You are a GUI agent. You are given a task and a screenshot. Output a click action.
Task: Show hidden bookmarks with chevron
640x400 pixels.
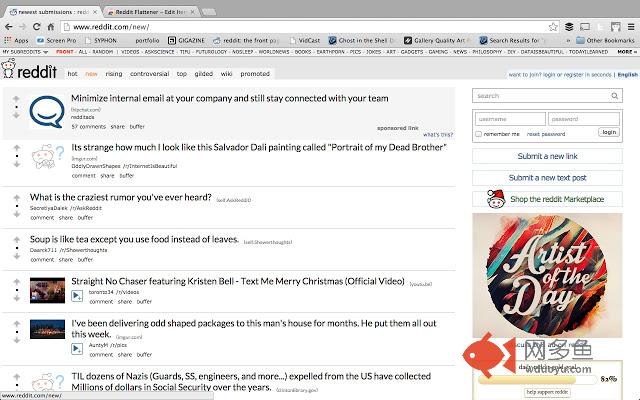pos(568,40)
